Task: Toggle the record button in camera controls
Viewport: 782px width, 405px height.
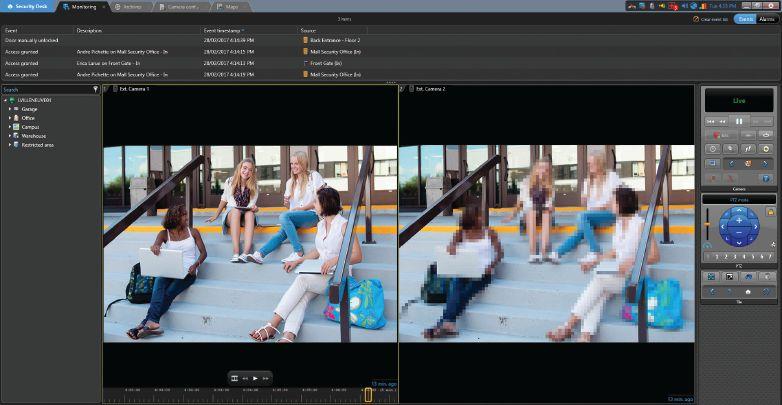Action: click(719, 135)
